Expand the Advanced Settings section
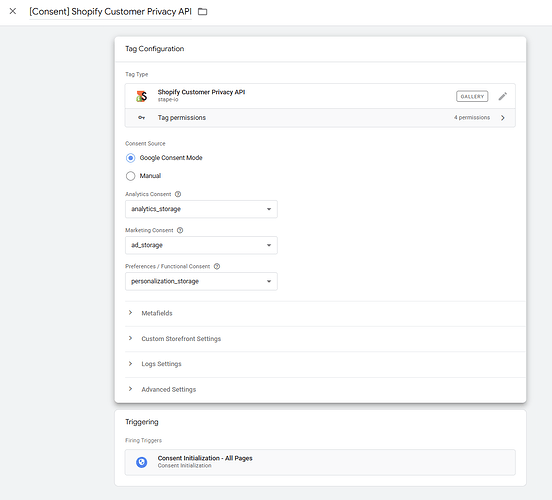The height and width of the screenshot is (500, 552). pos(325,389)
